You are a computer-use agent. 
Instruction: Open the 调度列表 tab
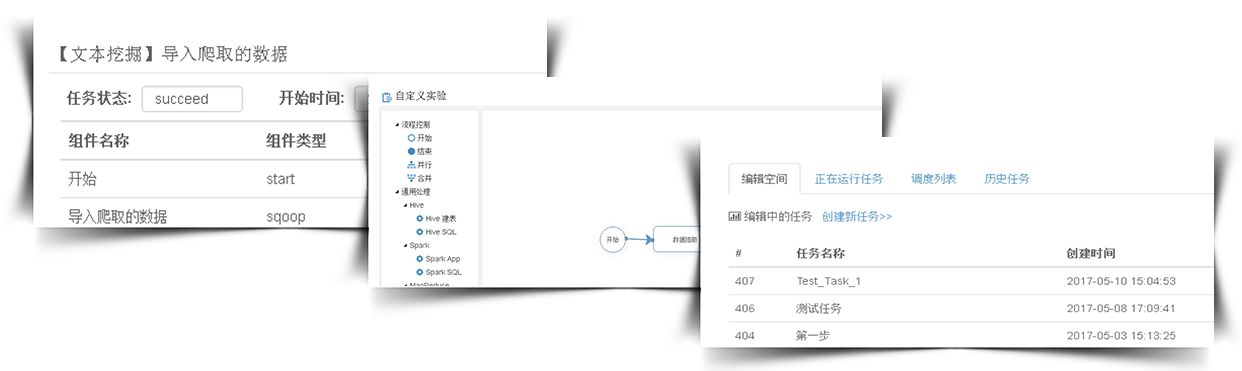click(x=933, y=179)
